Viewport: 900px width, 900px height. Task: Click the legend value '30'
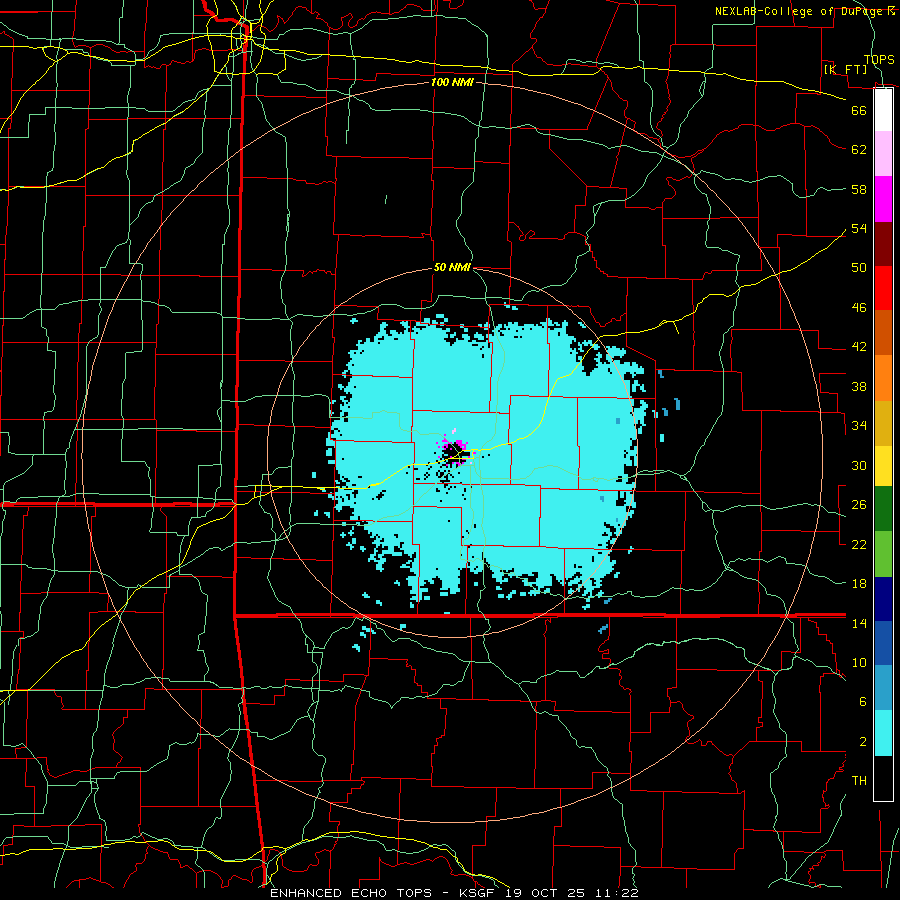point(859,465)
